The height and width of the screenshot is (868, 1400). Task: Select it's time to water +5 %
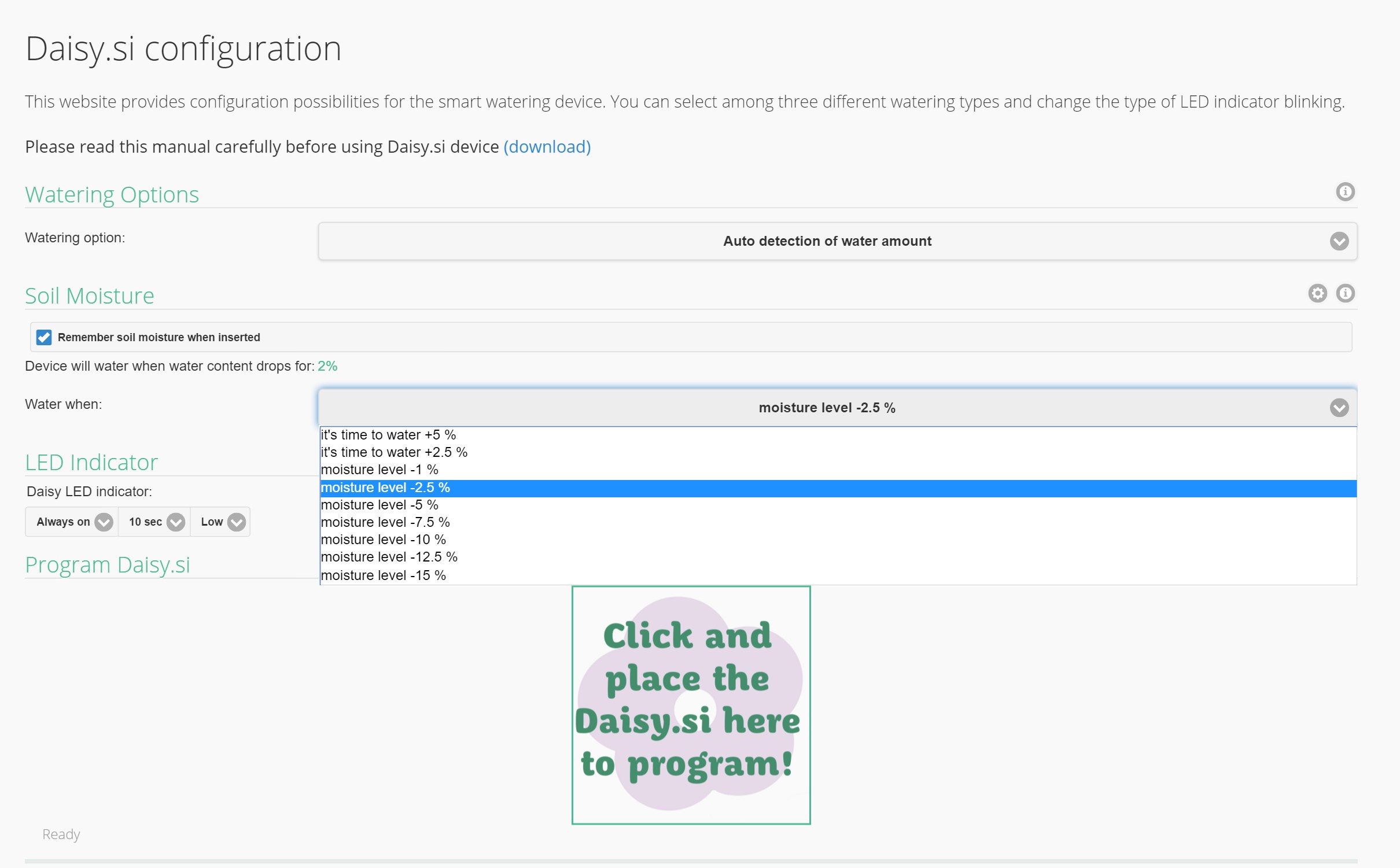click(838, 435)
